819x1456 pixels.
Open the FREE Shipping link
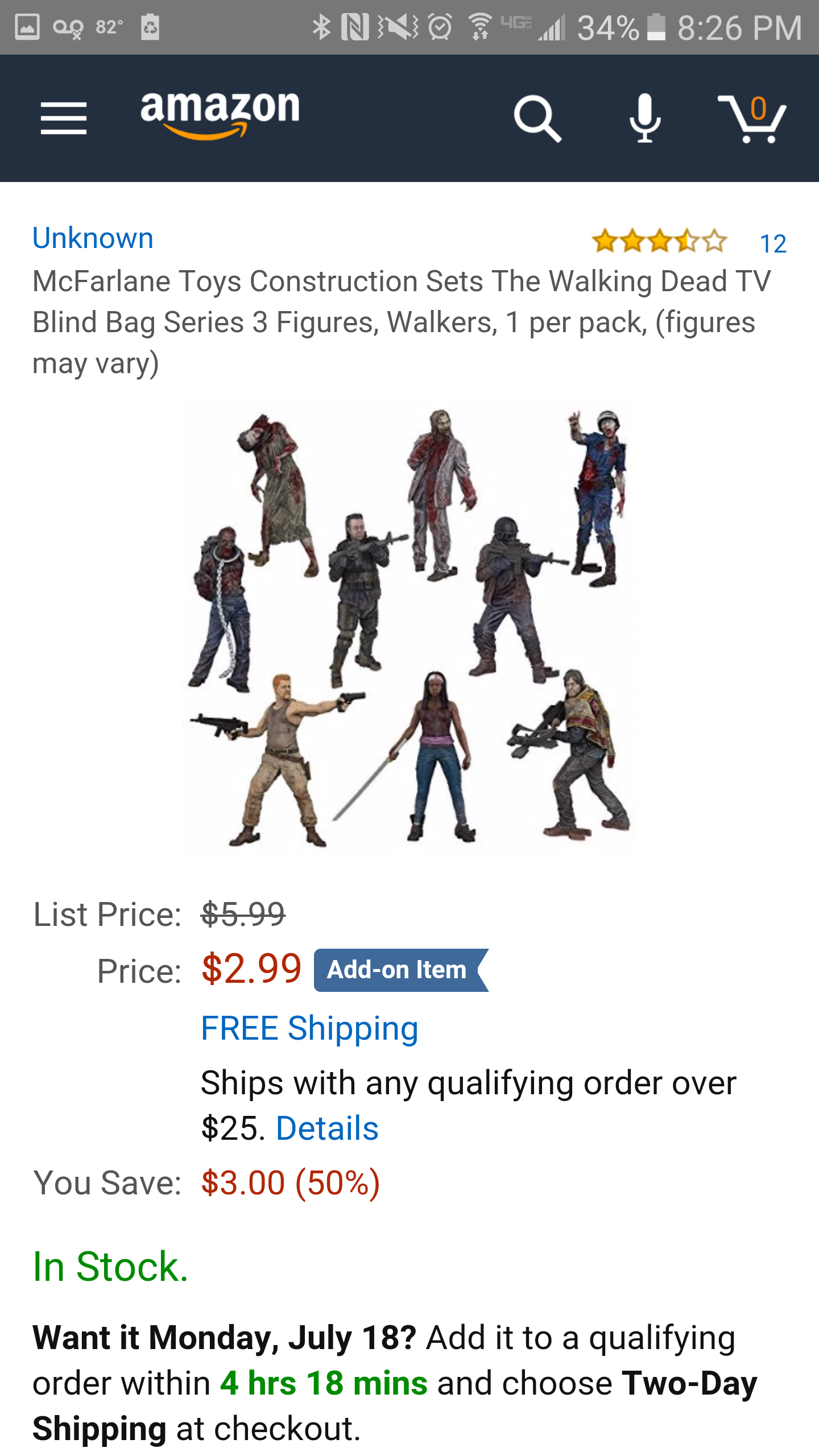309,1028
